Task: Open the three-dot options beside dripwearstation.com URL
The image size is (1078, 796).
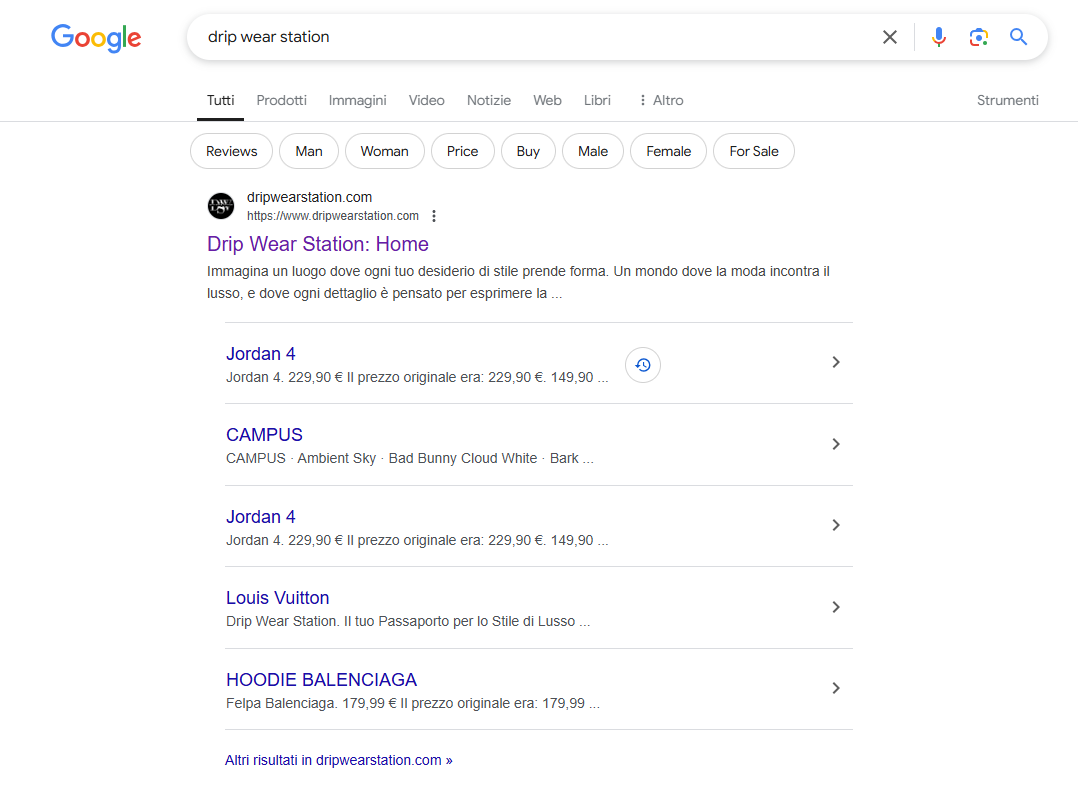Action: 434,216
